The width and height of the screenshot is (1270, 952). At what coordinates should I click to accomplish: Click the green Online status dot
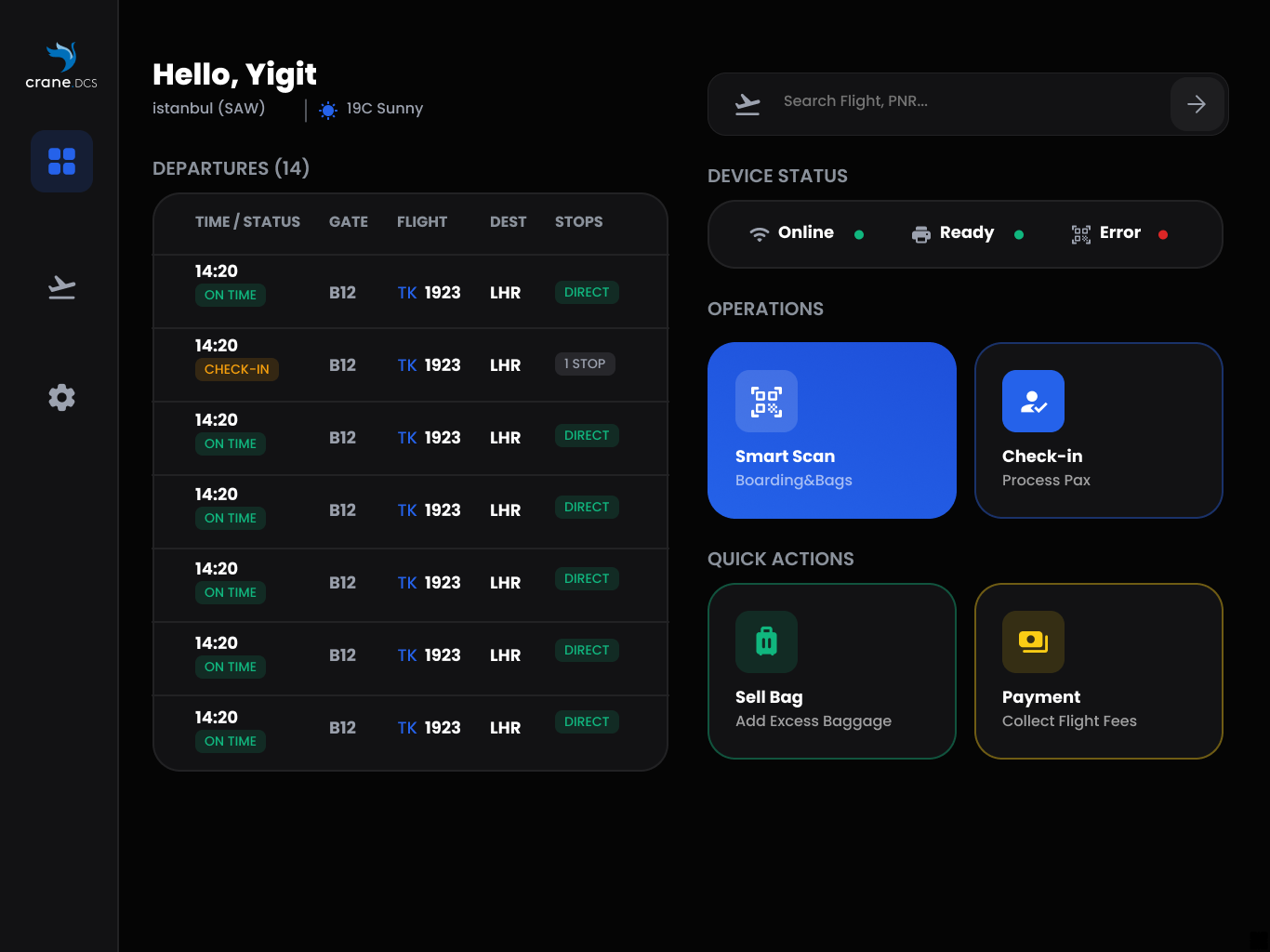(859, 234)
